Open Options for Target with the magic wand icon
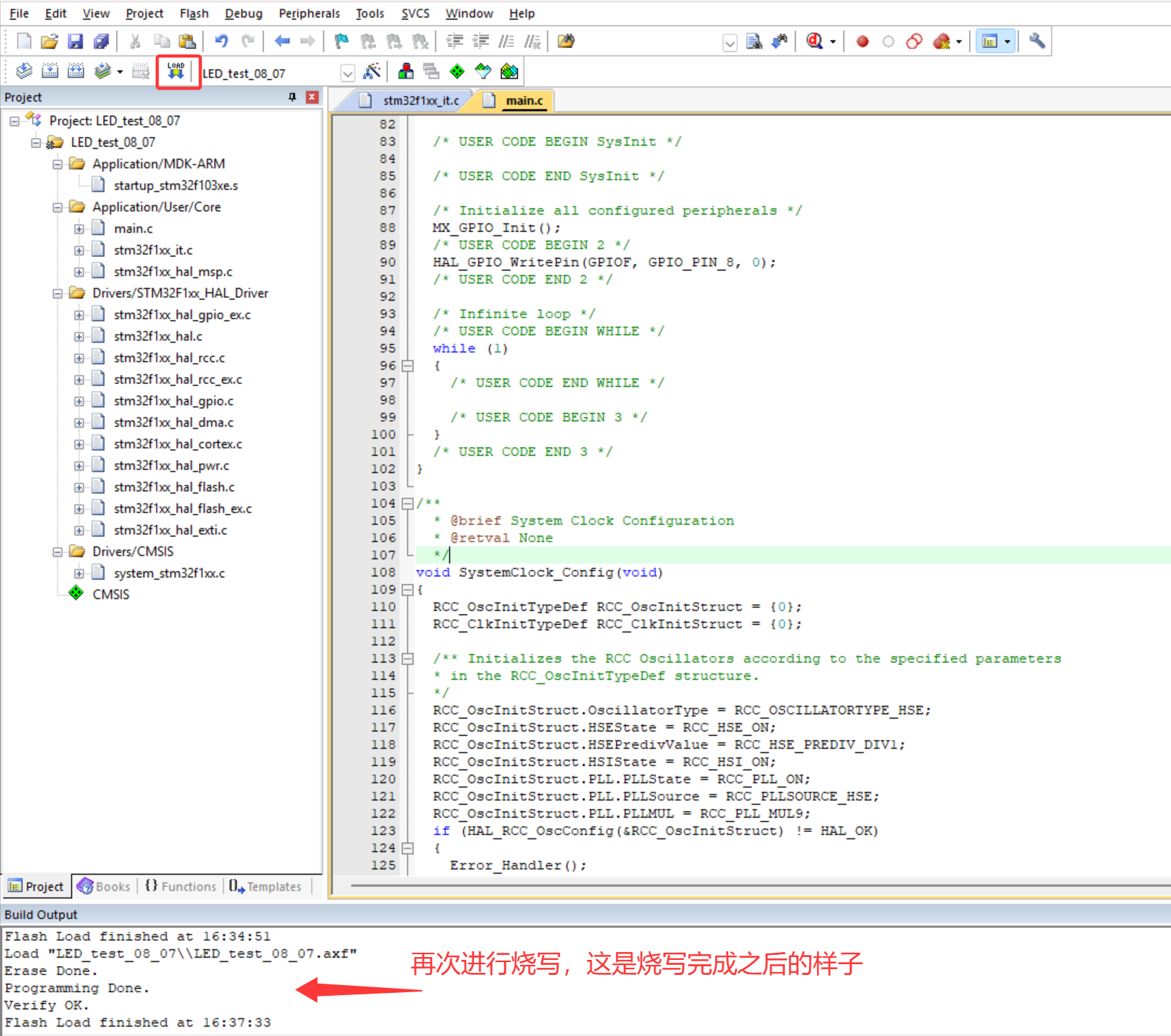1171x1036 pixels. (372, 71)
